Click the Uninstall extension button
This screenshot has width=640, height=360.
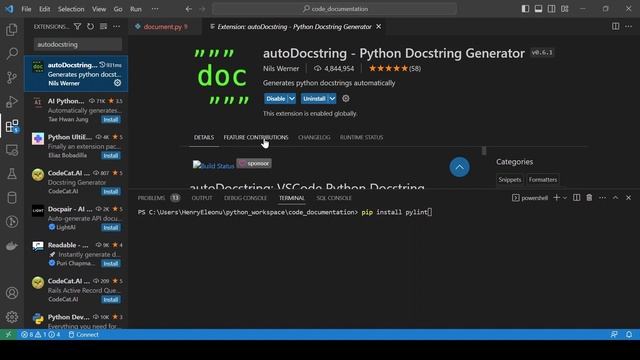(x=314, y=98)
